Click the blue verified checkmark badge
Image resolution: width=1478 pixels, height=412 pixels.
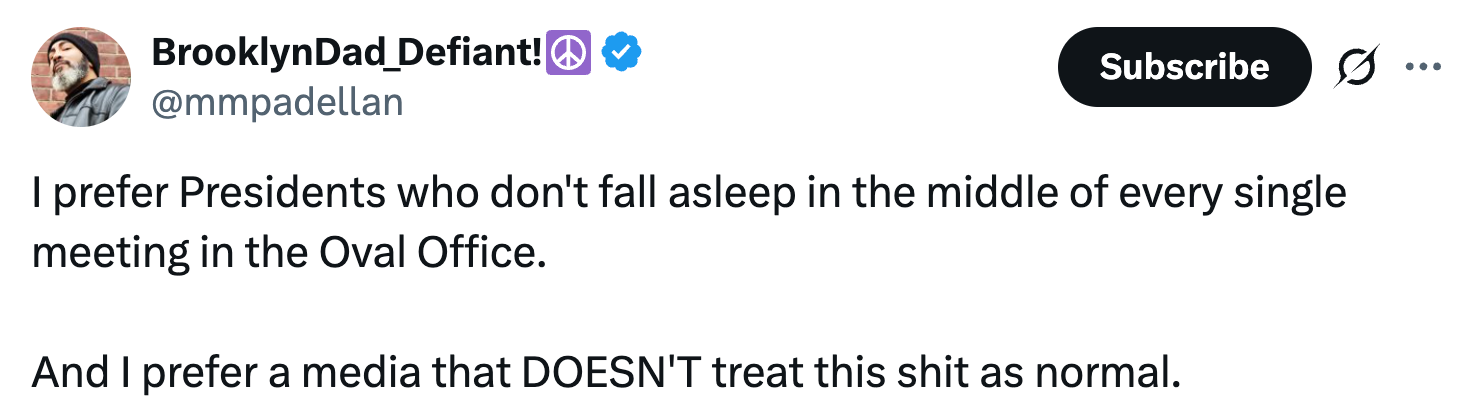tap(620, 54)
